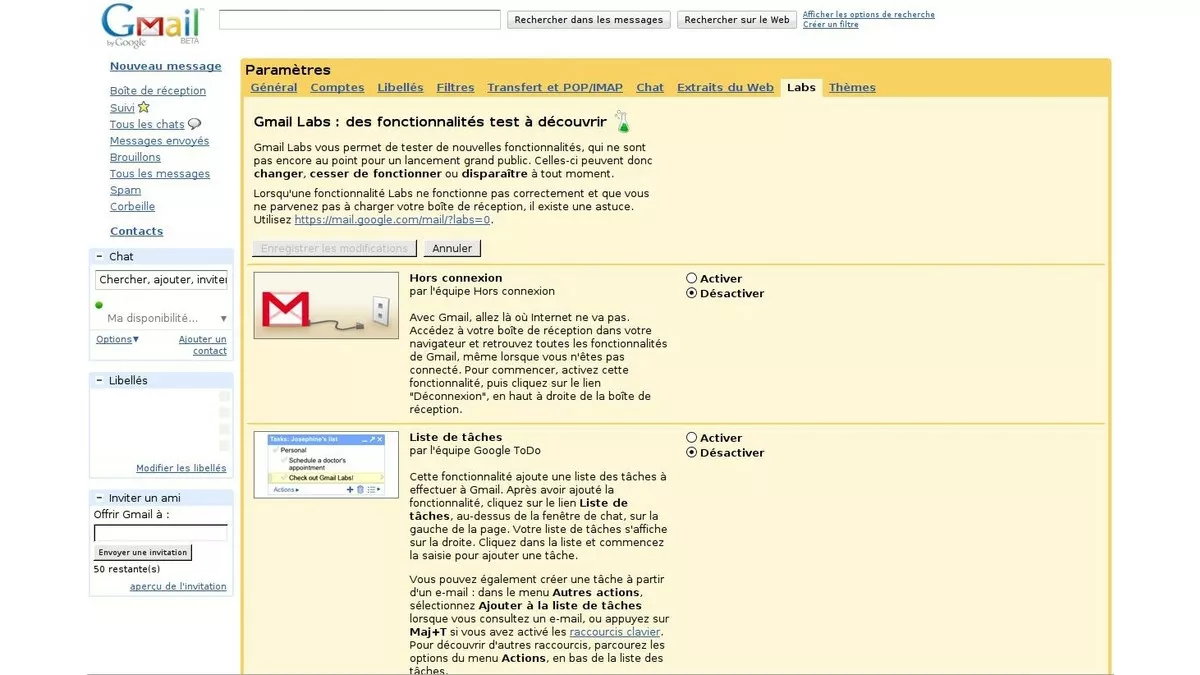Click the close X on the tasks preview popup
Viewport: 1200px width, 675px height.
pyautogui.click(x=380, y=438)
